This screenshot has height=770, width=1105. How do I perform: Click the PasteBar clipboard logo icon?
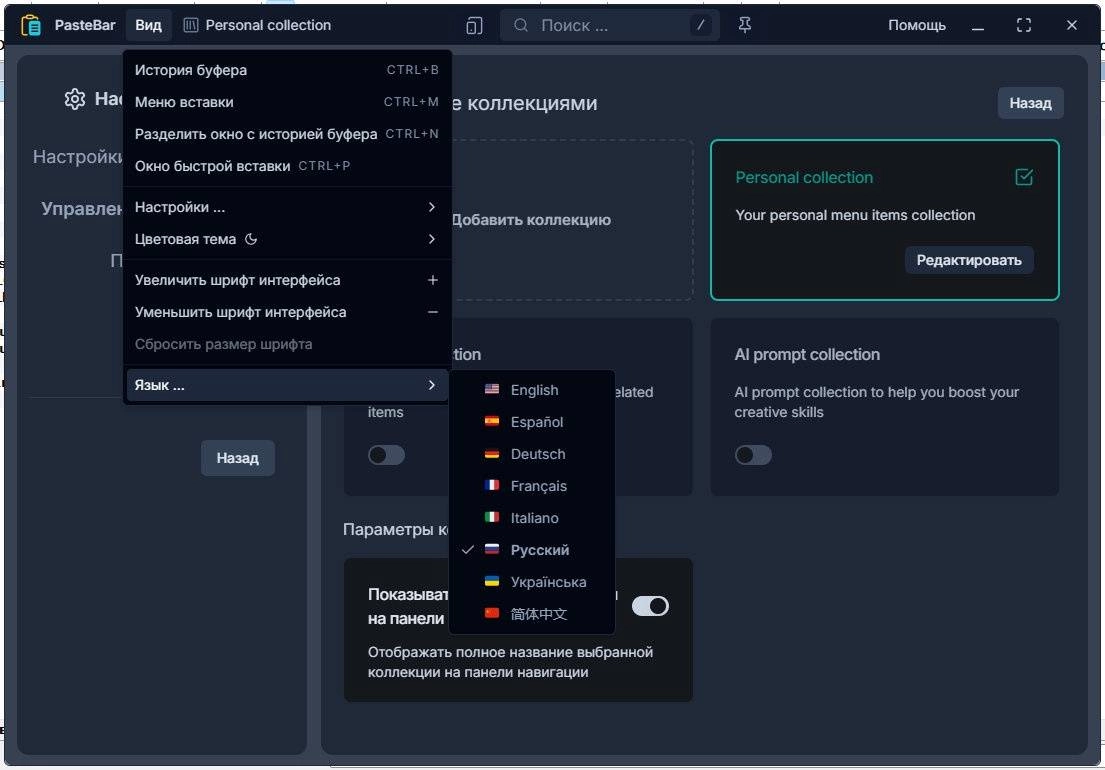(x=31, y=25)
